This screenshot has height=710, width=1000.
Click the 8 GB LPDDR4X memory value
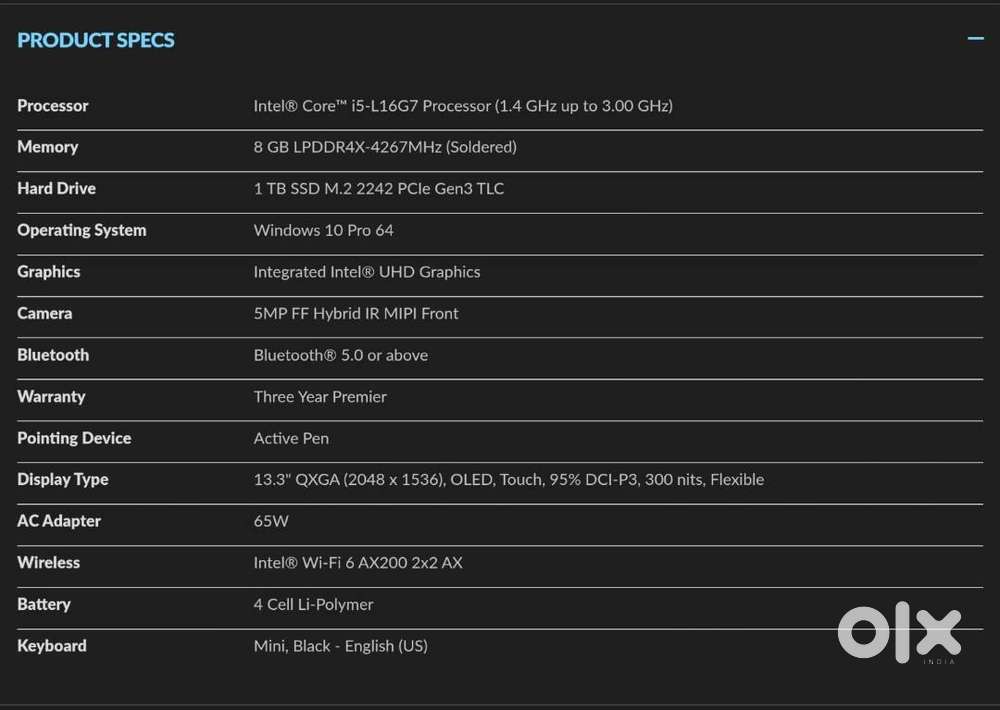pos(385,147)
